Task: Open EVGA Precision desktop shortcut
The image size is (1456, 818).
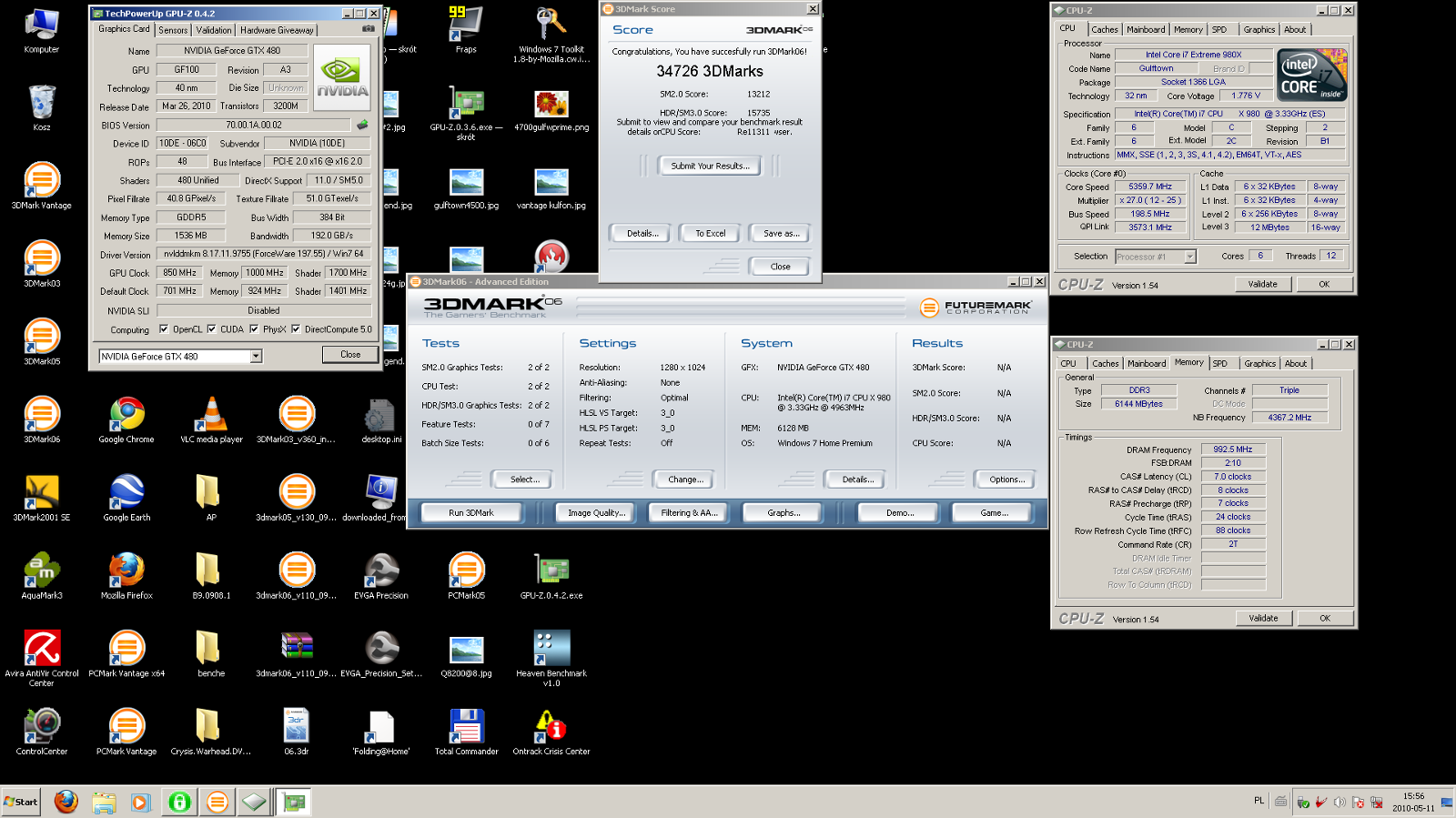Action: [x=381, y=576]
